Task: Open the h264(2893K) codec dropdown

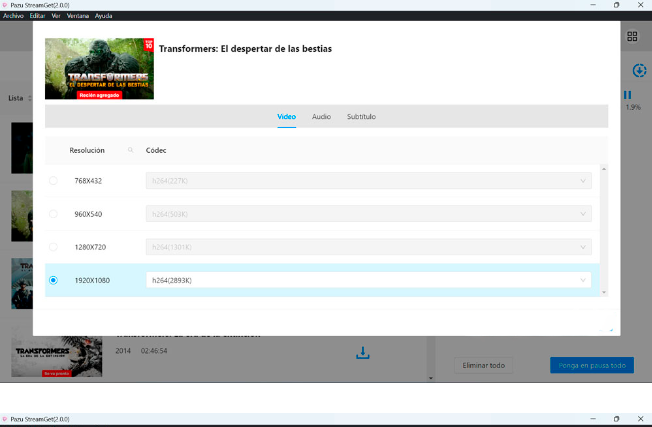Action: 368,280
